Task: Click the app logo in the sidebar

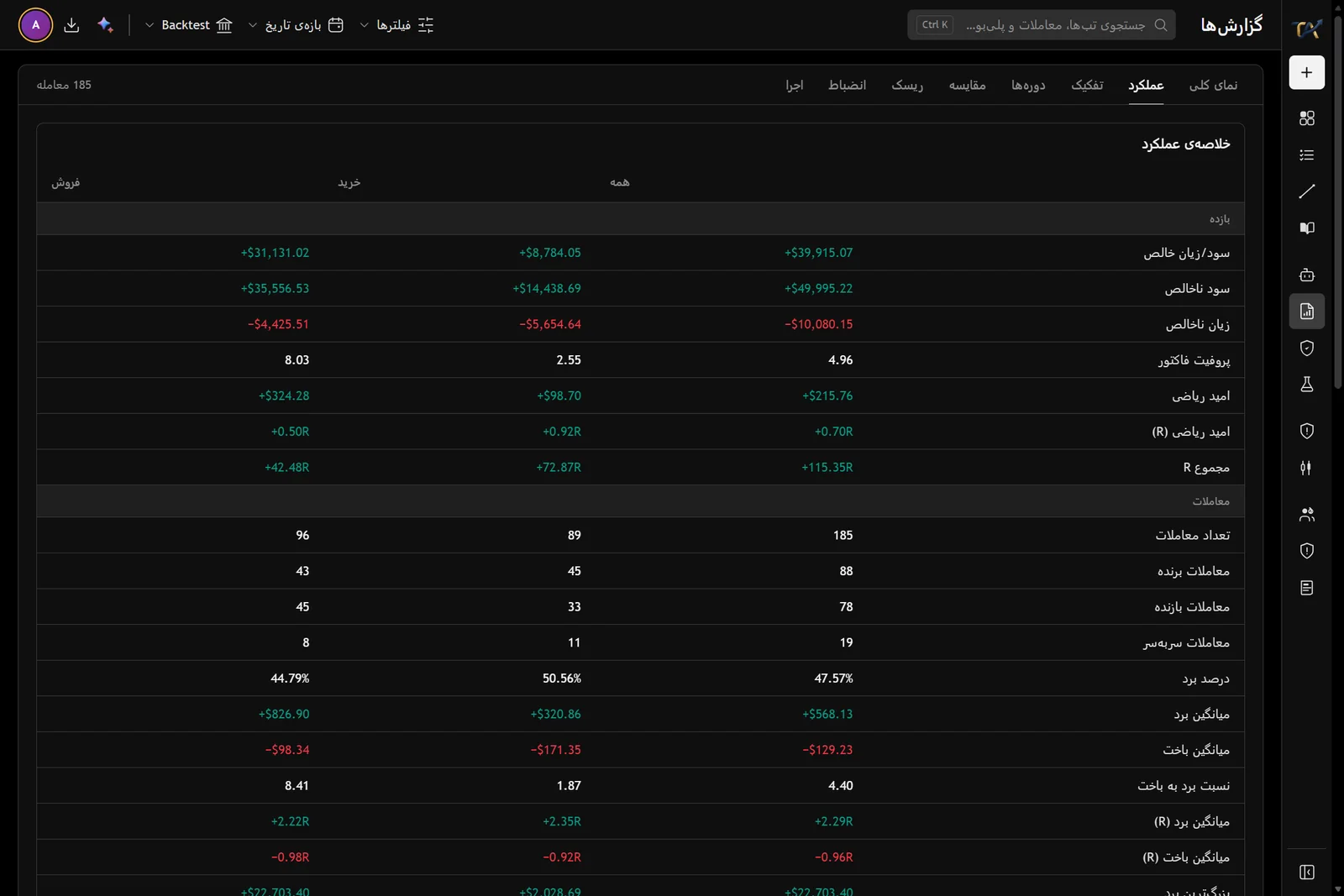Action: (x=1306, y=29)
